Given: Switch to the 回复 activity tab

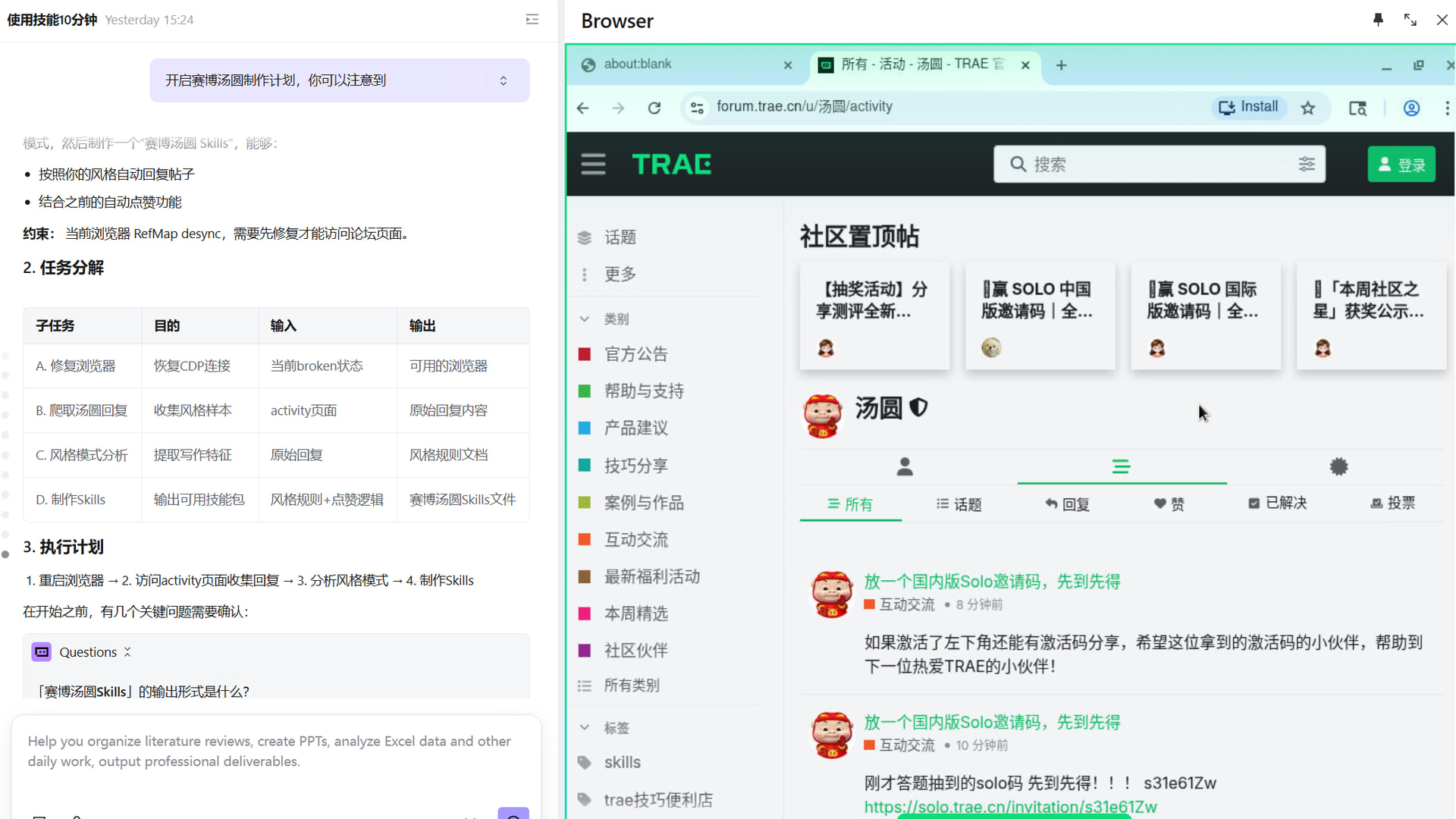Looking at the screenshot, I should click(x=1068, y=504).
